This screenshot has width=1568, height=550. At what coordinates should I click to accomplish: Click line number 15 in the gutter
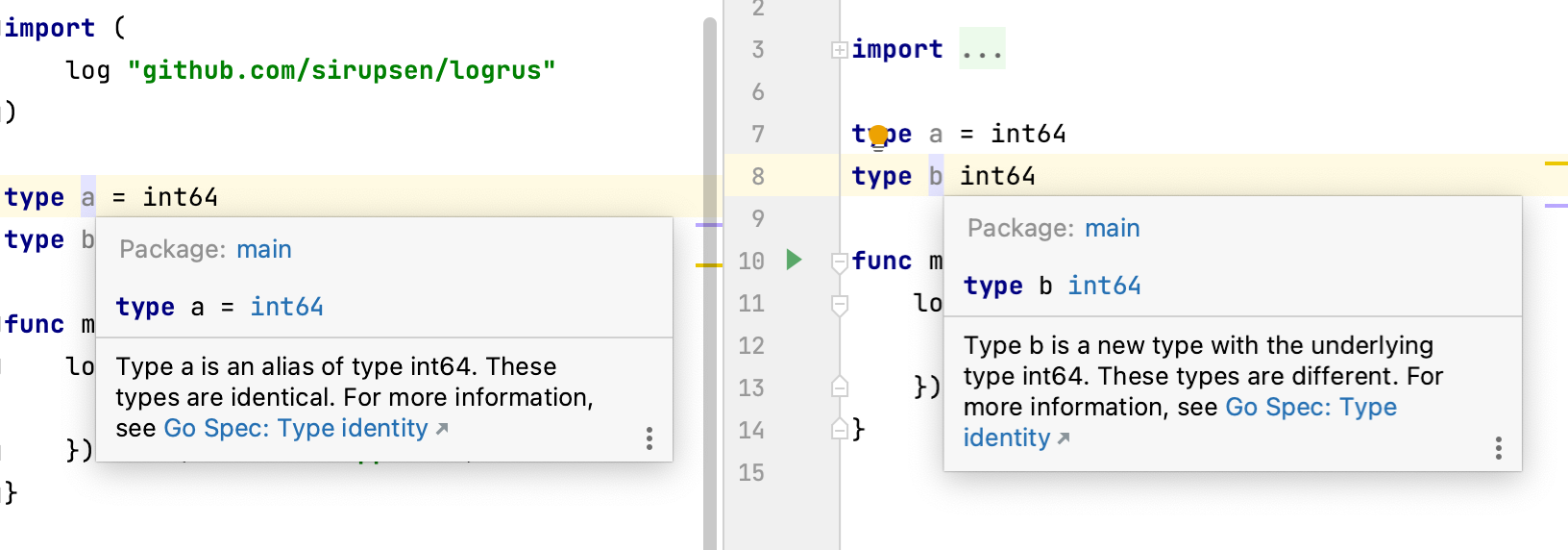pos(751,472)
